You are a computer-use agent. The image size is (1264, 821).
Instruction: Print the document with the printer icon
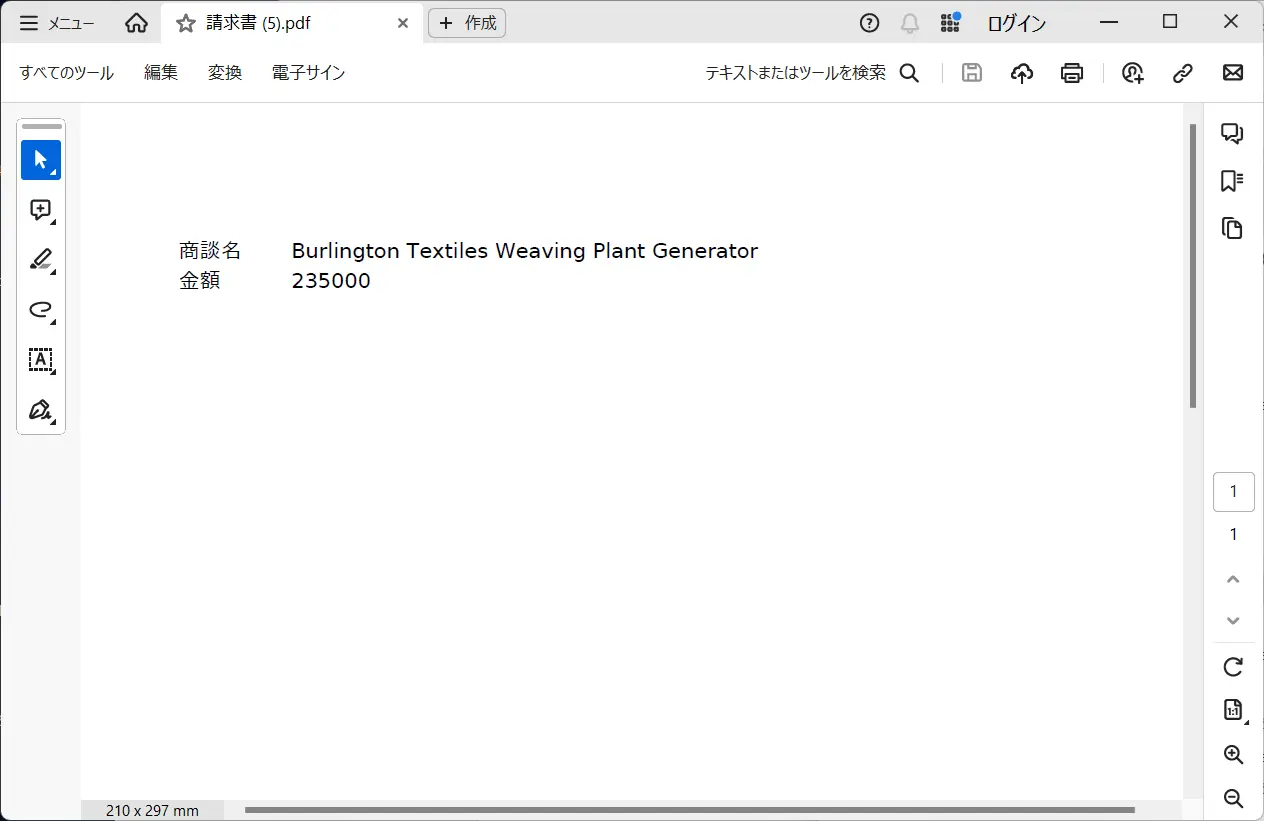point(1072,73)
